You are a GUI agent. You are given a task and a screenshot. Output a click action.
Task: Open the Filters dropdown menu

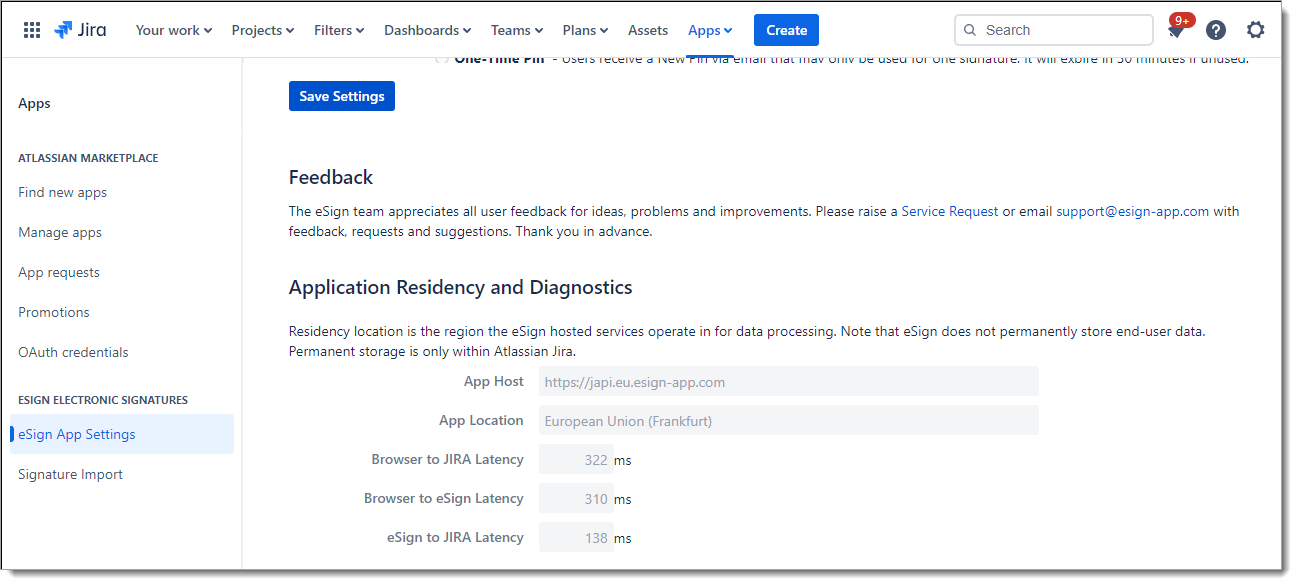click(339, 30)
